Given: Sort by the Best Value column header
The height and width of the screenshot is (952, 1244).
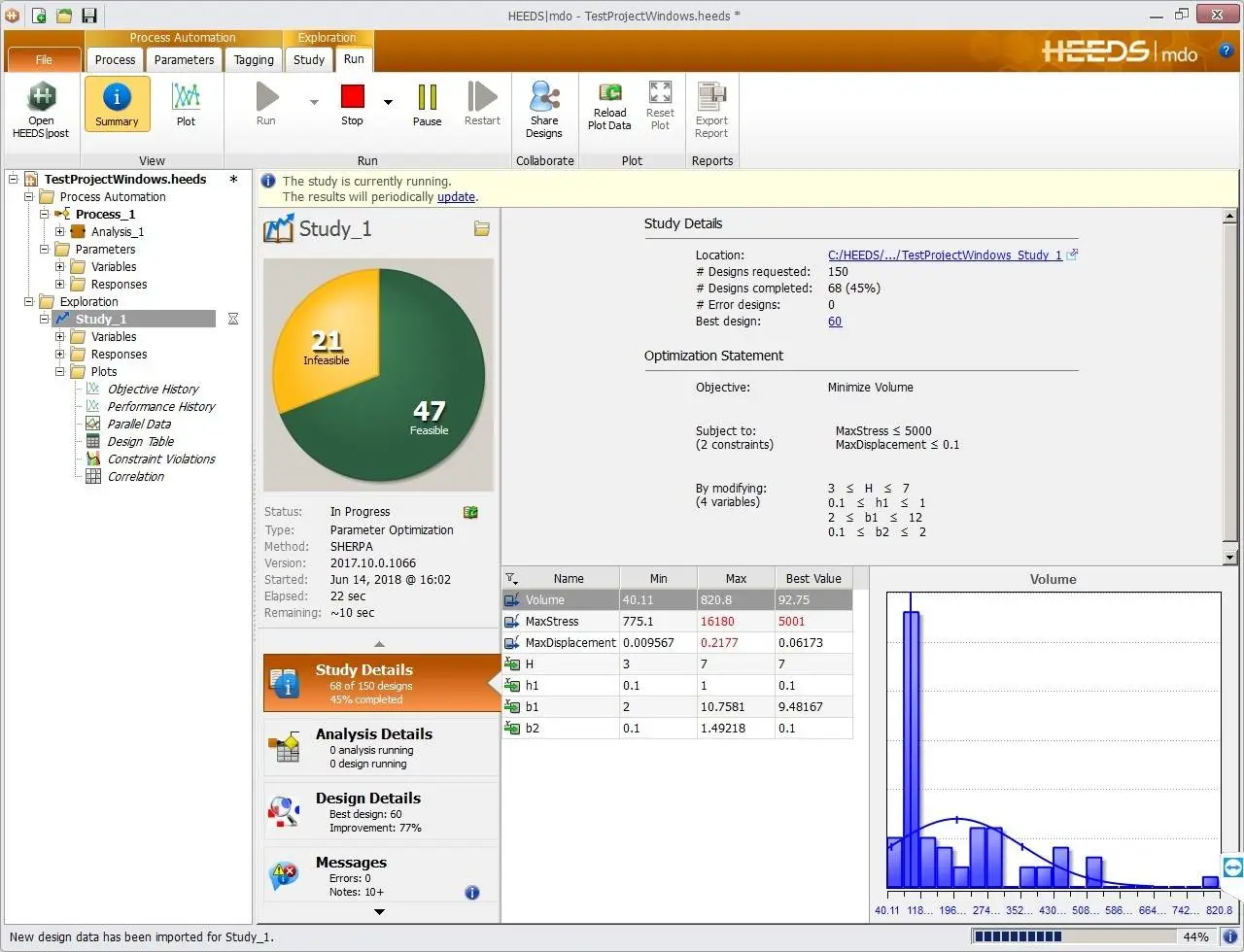Looking at the screenshot, I should [x=813, y=578].
